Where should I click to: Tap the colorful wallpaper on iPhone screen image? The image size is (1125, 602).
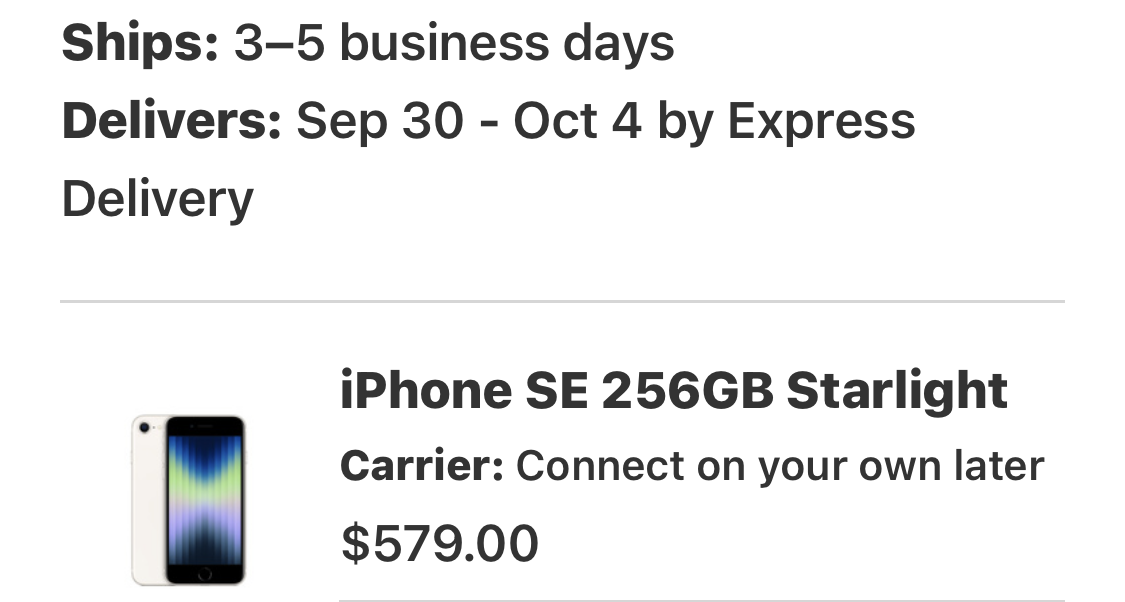(x=204, y=495)
